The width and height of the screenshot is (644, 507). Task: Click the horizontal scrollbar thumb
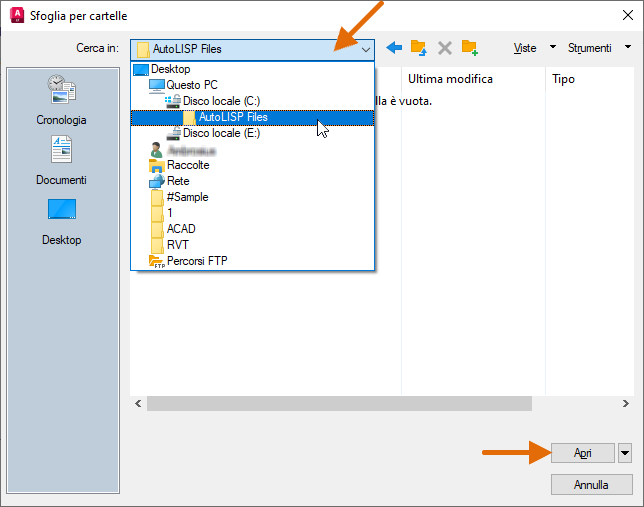(x=339, y=403)
